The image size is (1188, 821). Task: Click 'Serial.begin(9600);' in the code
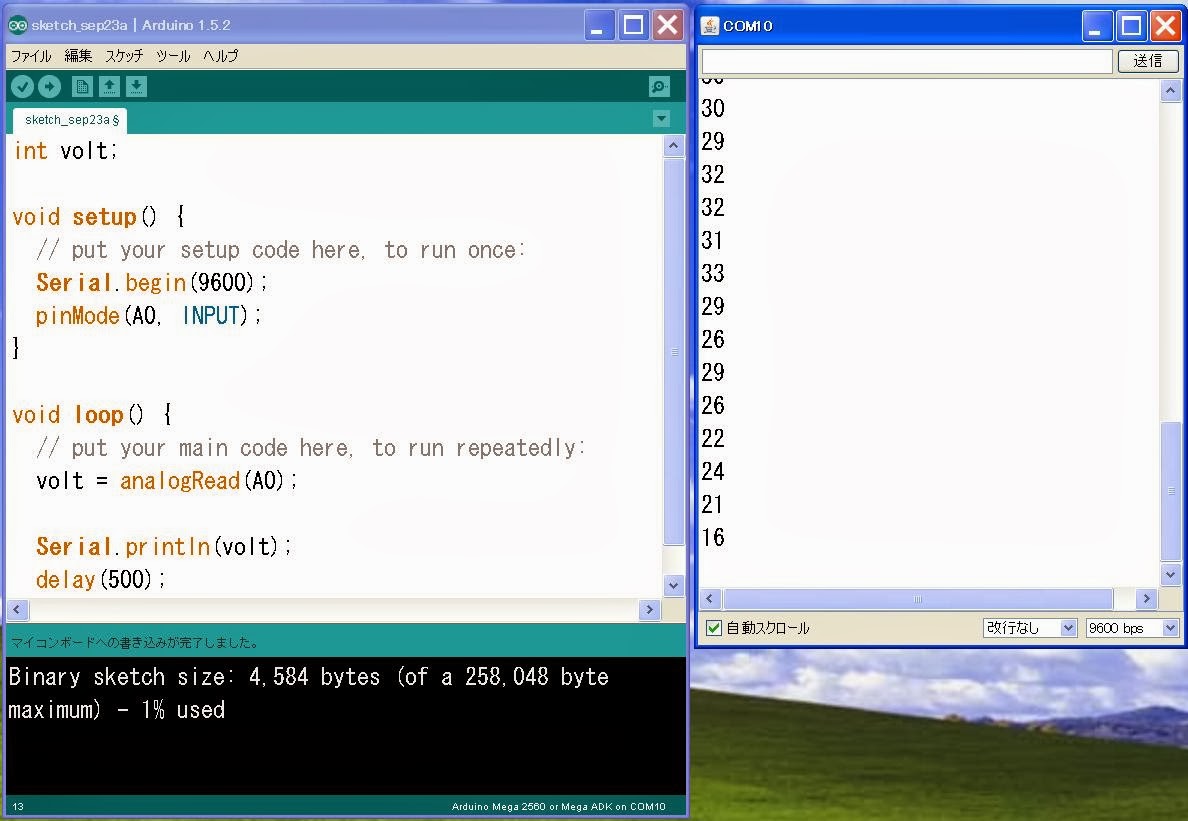pos(152,283)
